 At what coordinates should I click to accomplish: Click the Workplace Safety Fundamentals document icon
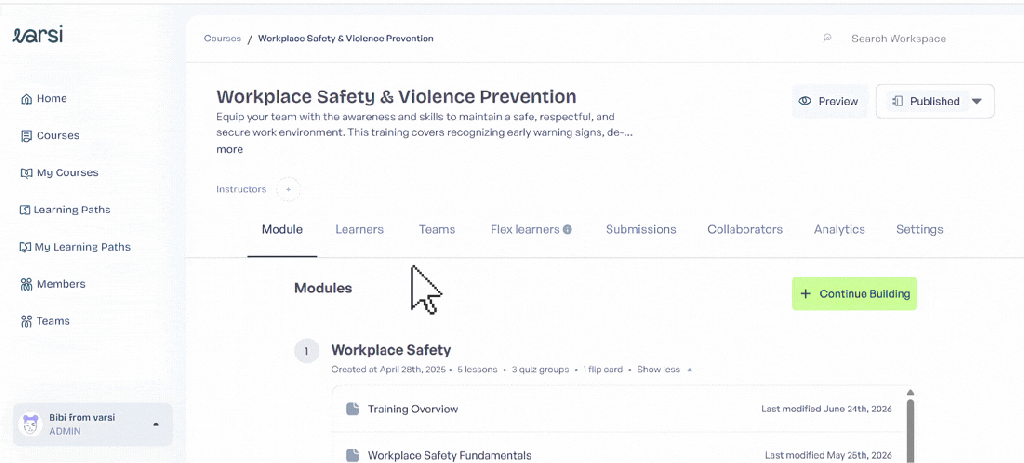coord(353,455)
